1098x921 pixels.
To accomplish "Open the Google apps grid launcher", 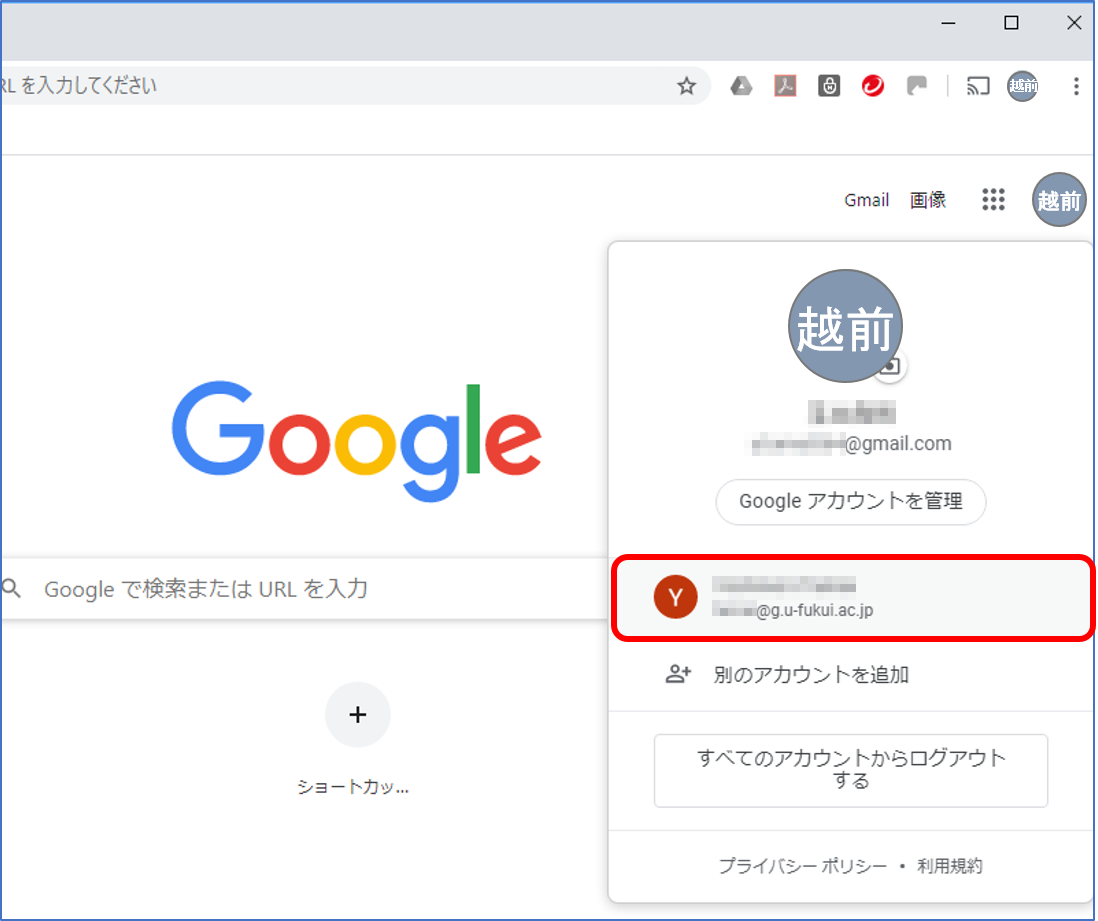I will tap(993, 200).
